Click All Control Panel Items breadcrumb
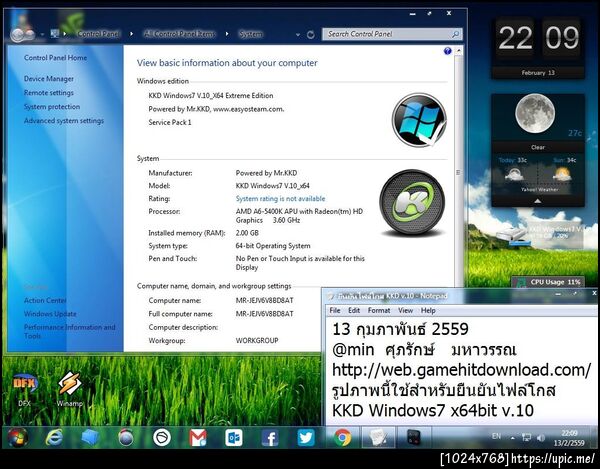The height and width of the screenshot is (469, 600). [180, 34]
